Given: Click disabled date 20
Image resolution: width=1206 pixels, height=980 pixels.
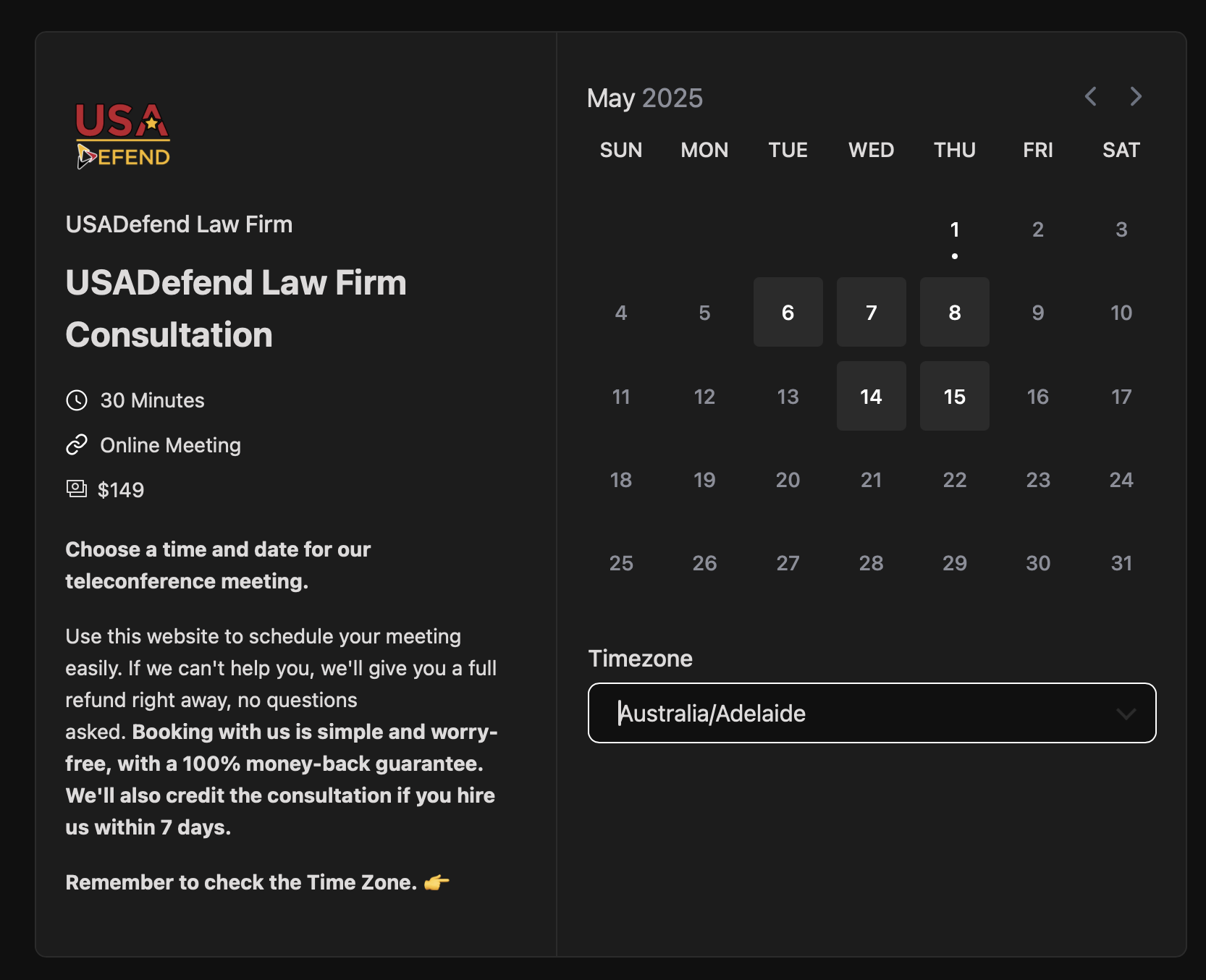Looking at the screenshot, I should (788, 479).
